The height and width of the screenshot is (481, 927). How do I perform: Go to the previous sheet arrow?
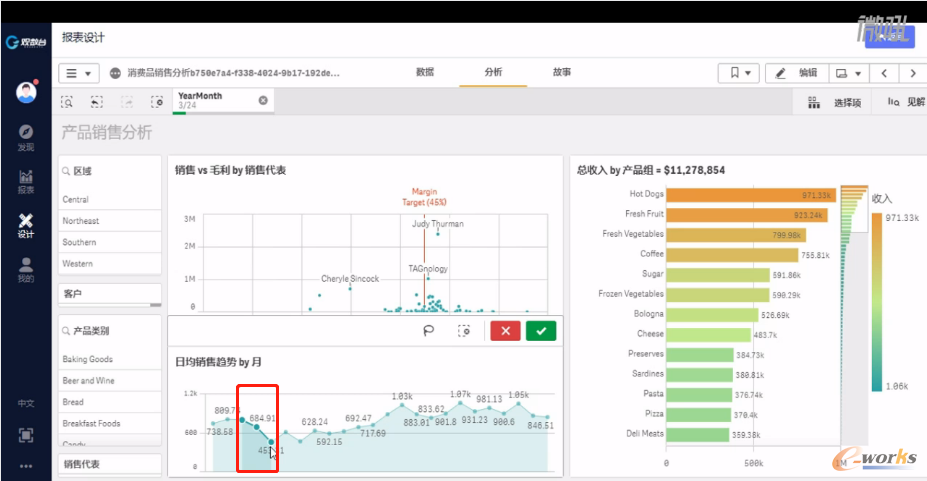884,73
